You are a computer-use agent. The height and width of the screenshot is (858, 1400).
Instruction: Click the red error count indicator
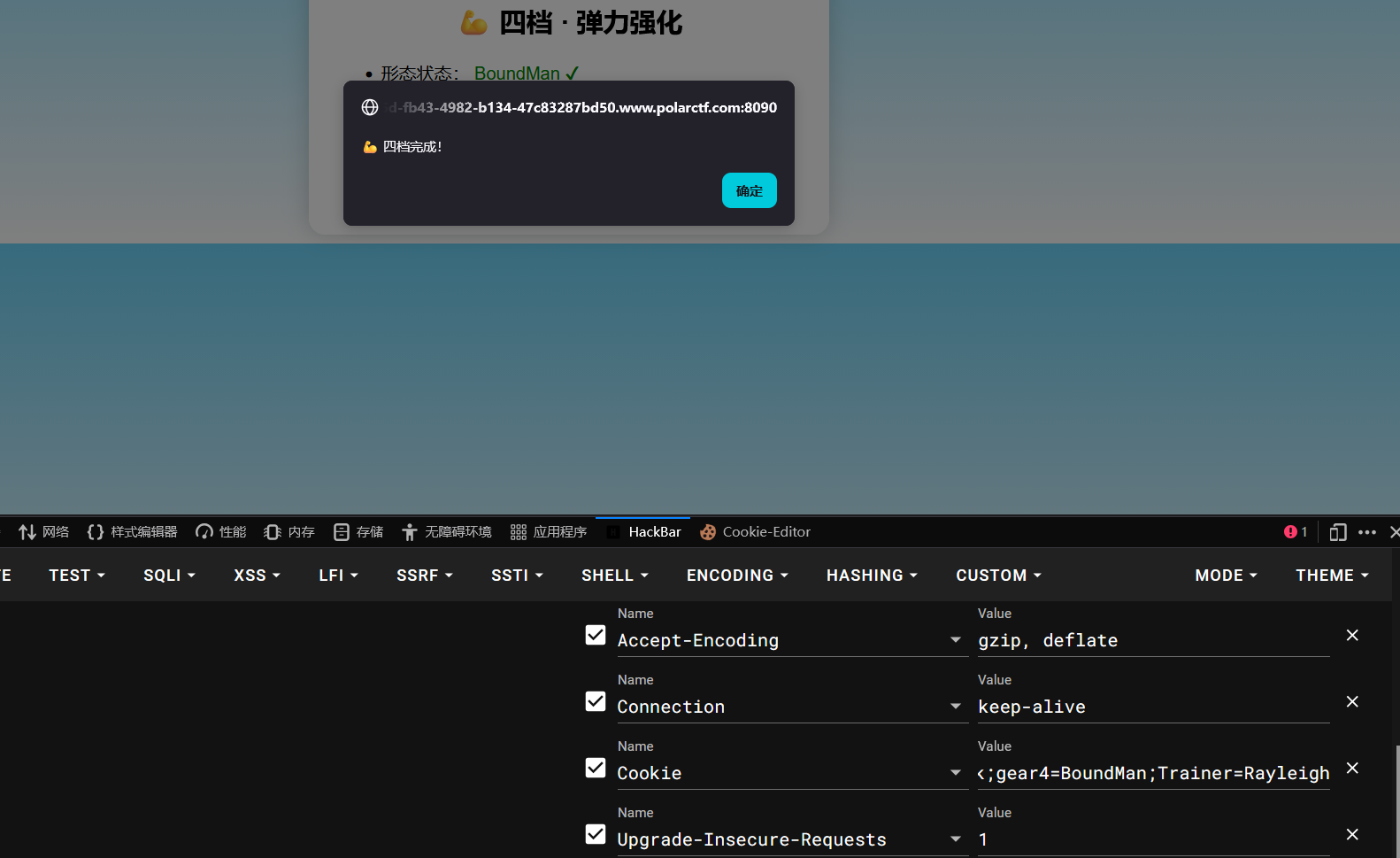[1296, 532]
